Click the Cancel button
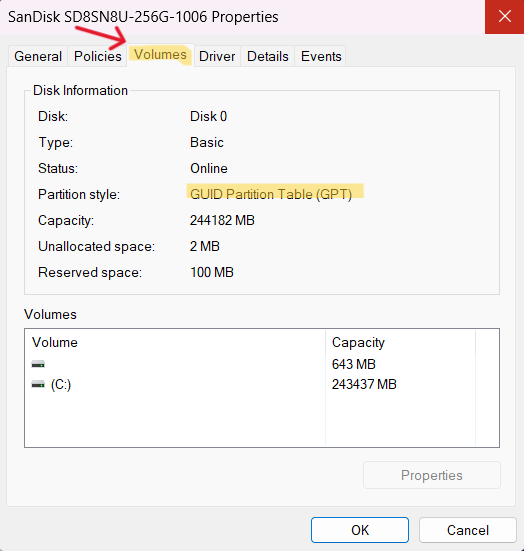Image resolution: width=524 pixels, height=551 pixels. pyautogui.click(x=468, y=530)
